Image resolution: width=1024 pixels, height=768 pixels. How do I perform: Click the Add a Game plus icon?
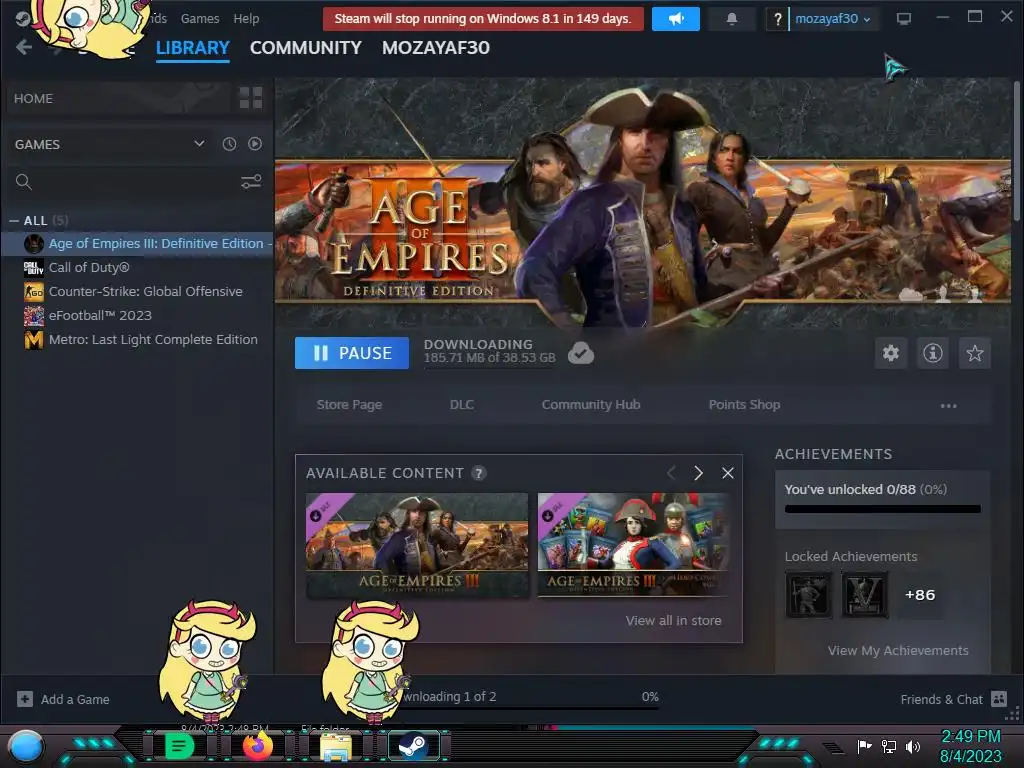click(x=25, y=699)
